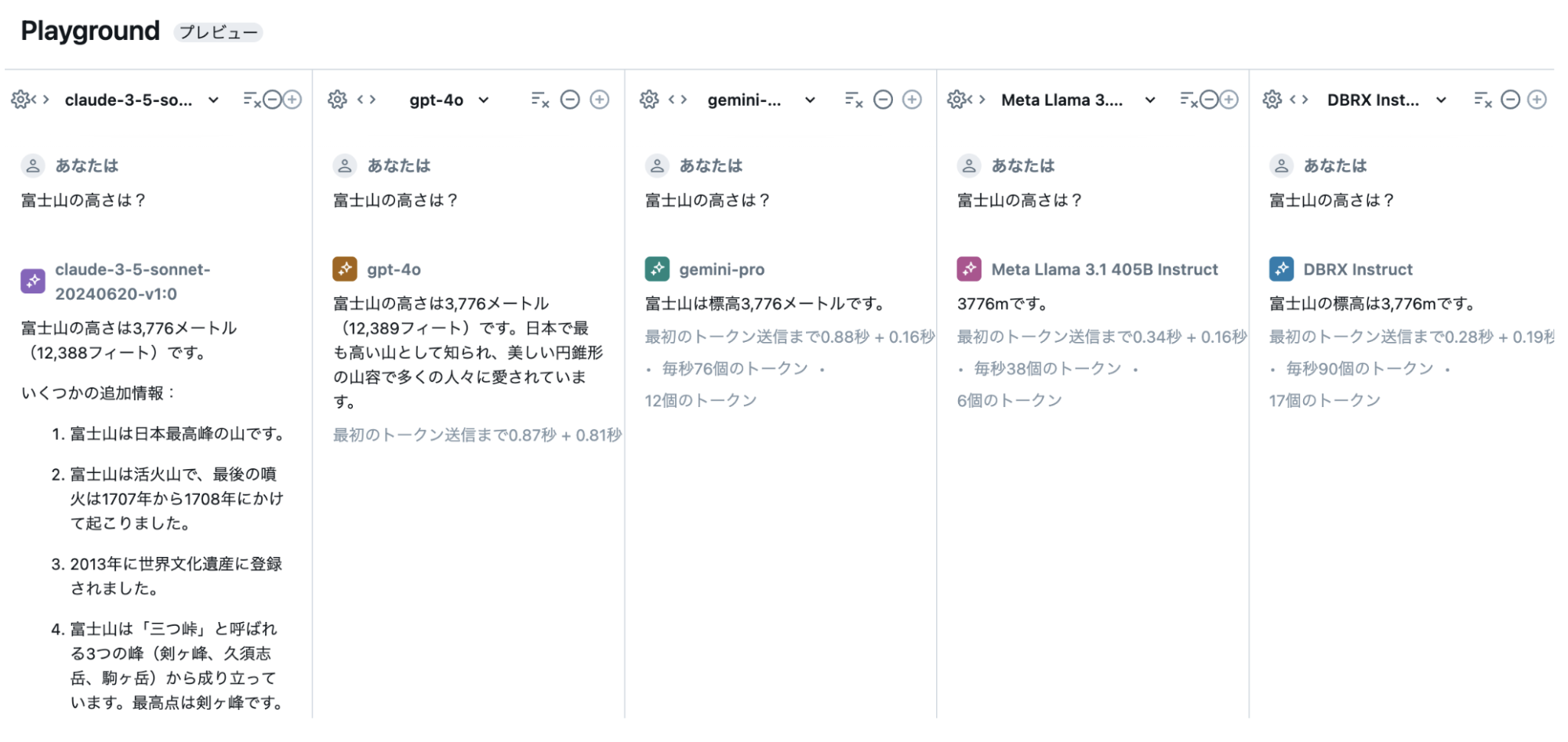Click 'いくつかの追加情報：' in the claude response
1568x742 pixels.
[x=99, y=393]
